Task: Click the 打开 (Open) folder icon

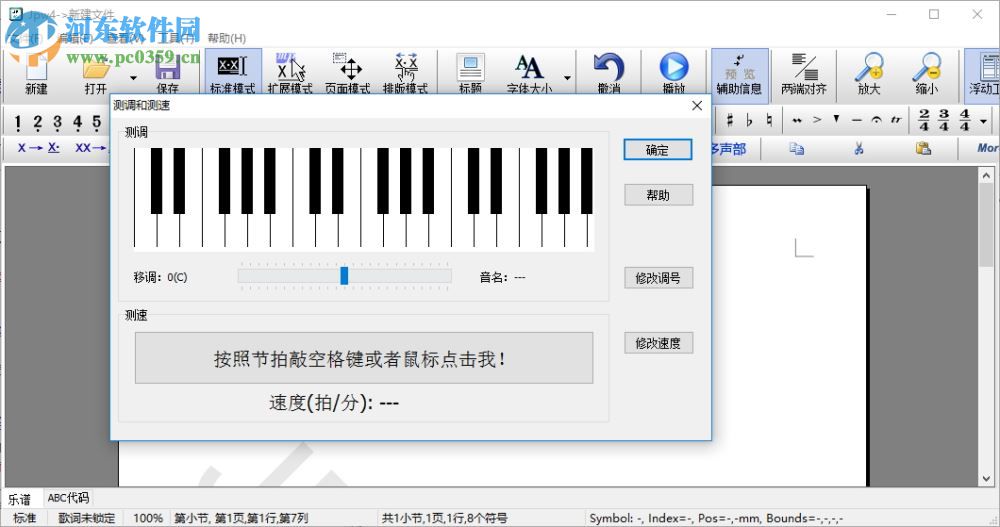Action: 96,73
